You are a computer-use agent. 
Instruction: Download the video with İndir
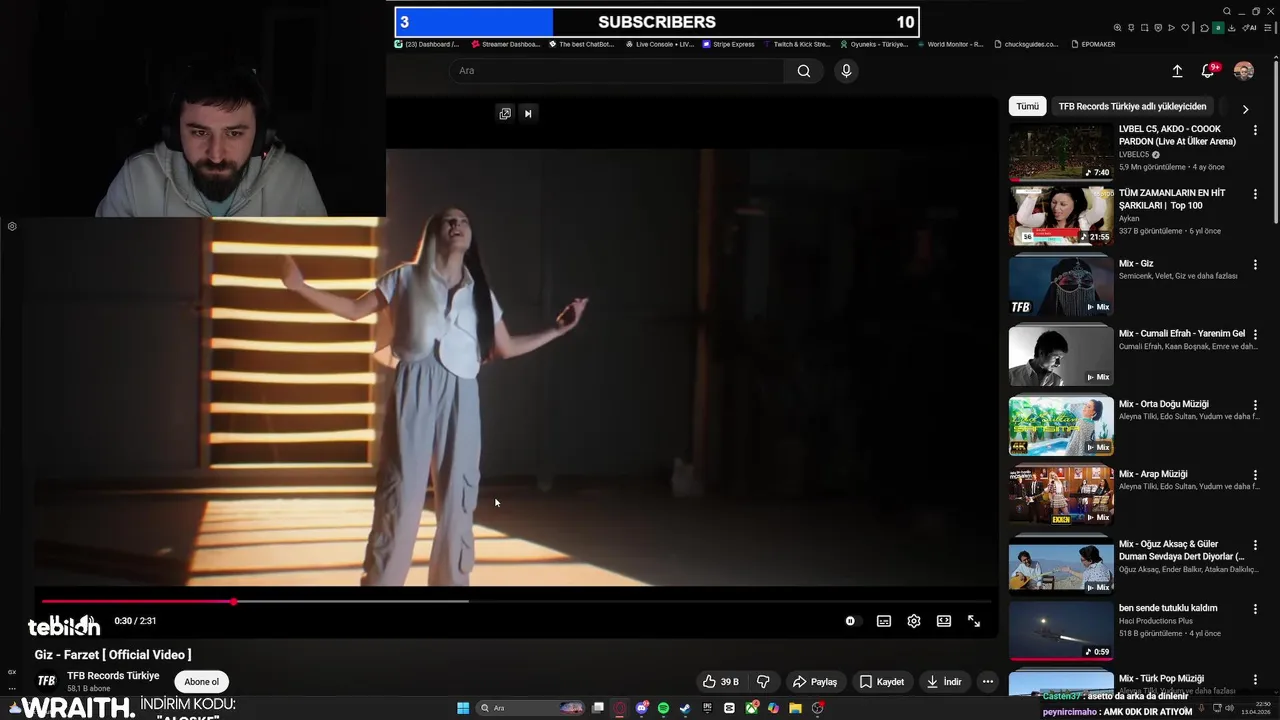point(944,682)
